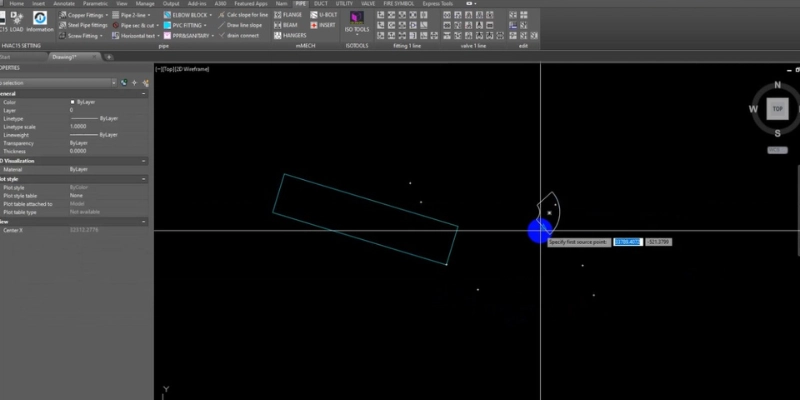Open the Home ribbon tab
This screenshot has width=800, height=400.
[16, 4]
